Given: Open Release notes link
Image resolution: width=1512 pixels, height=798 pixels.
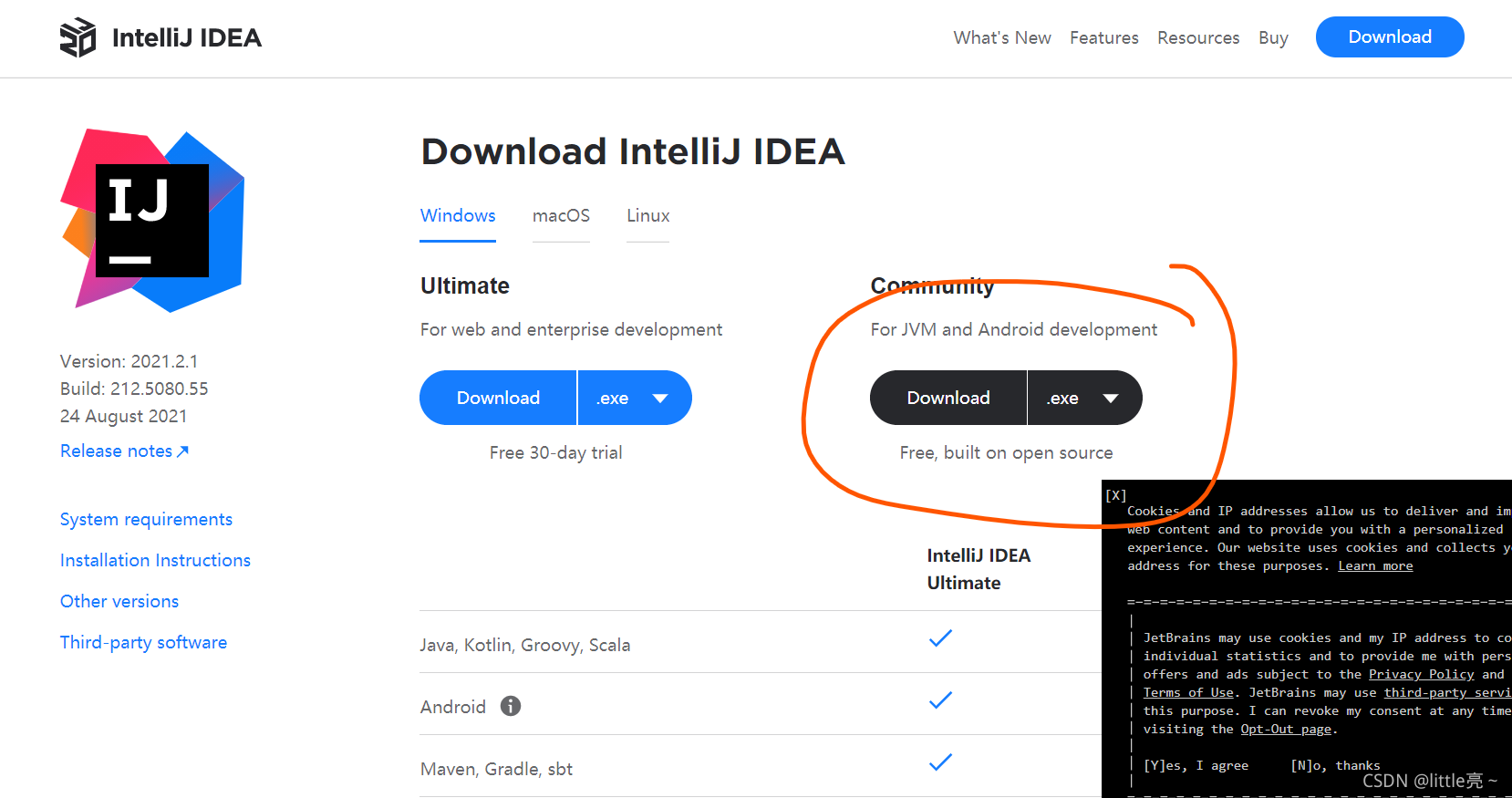Looking at the screenshot, I should coord(124,451).
